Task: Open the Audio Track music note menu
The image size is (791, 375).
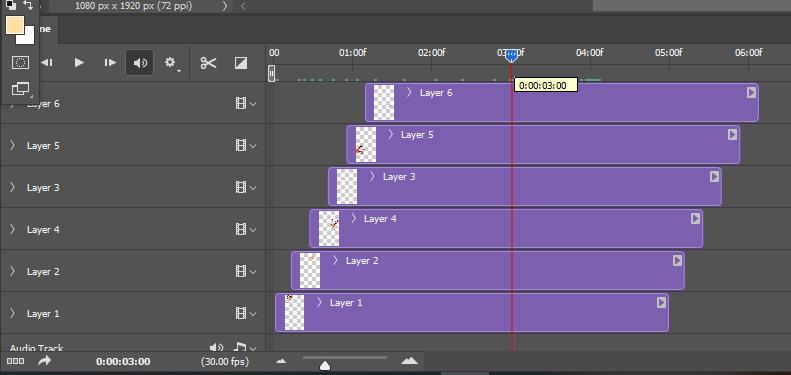Action: tap(245, 347)
